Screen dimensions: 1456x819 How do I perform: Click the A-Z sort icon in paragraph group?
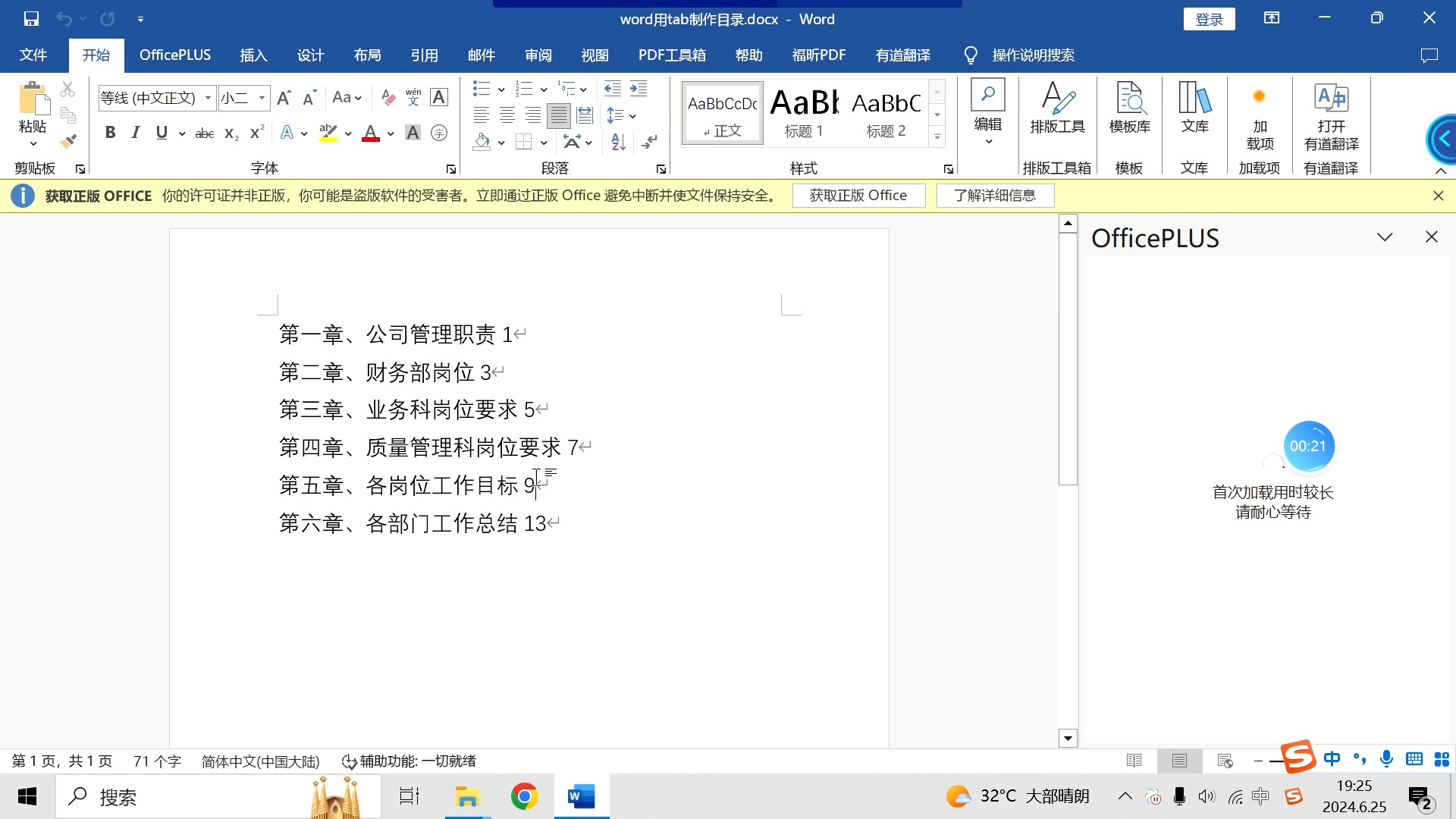point(616,142)
